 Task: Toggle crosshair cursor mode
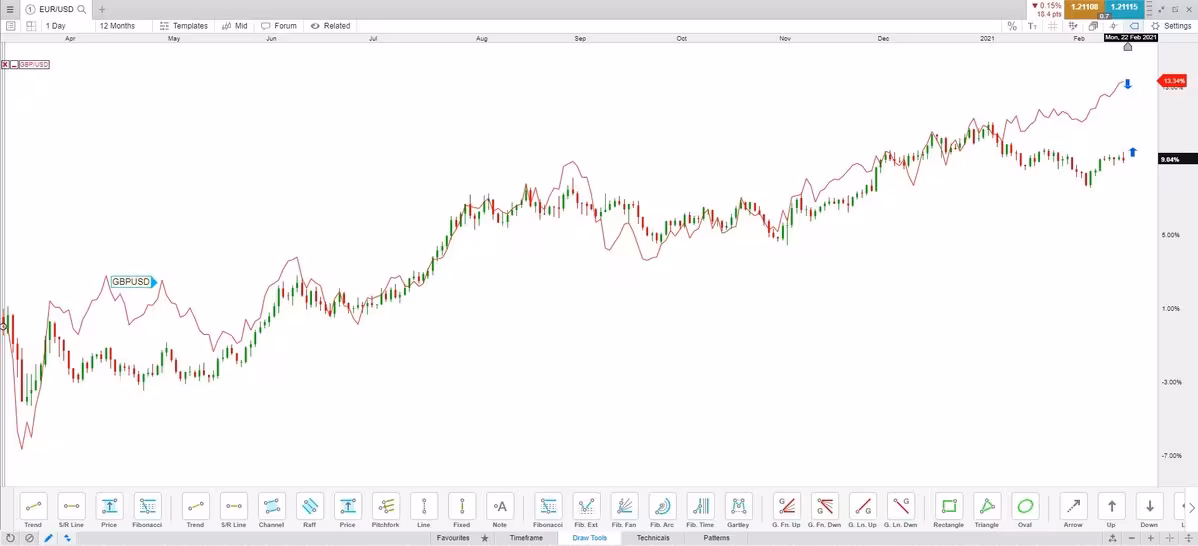tap(1114, 26)
